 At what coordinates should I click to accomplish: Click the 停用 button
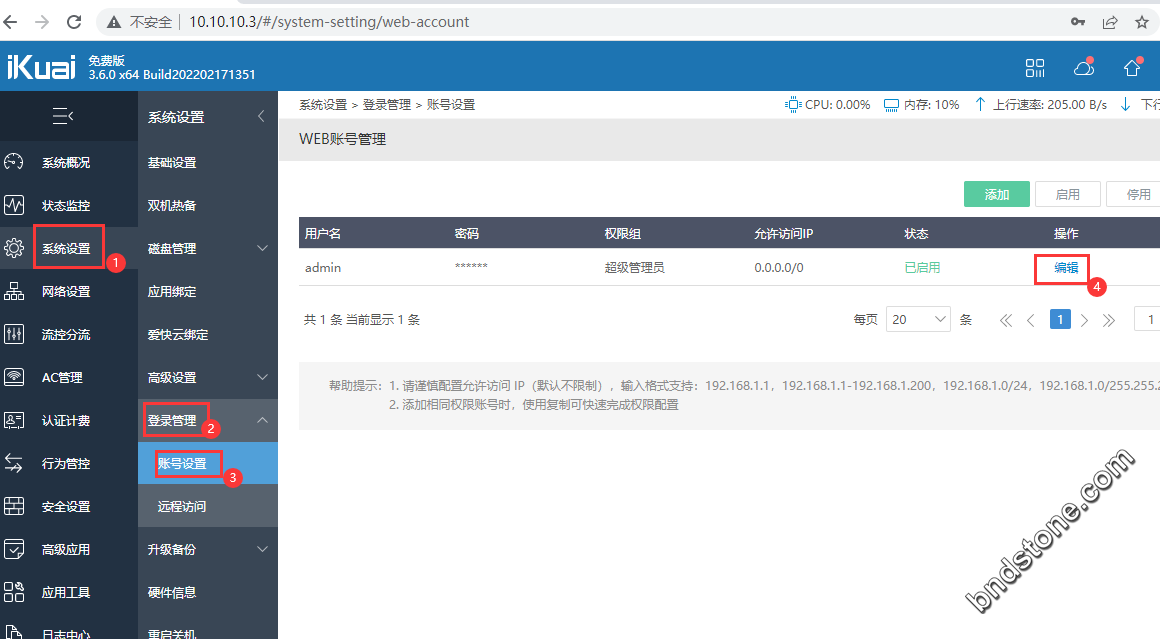pos(1134,195)
